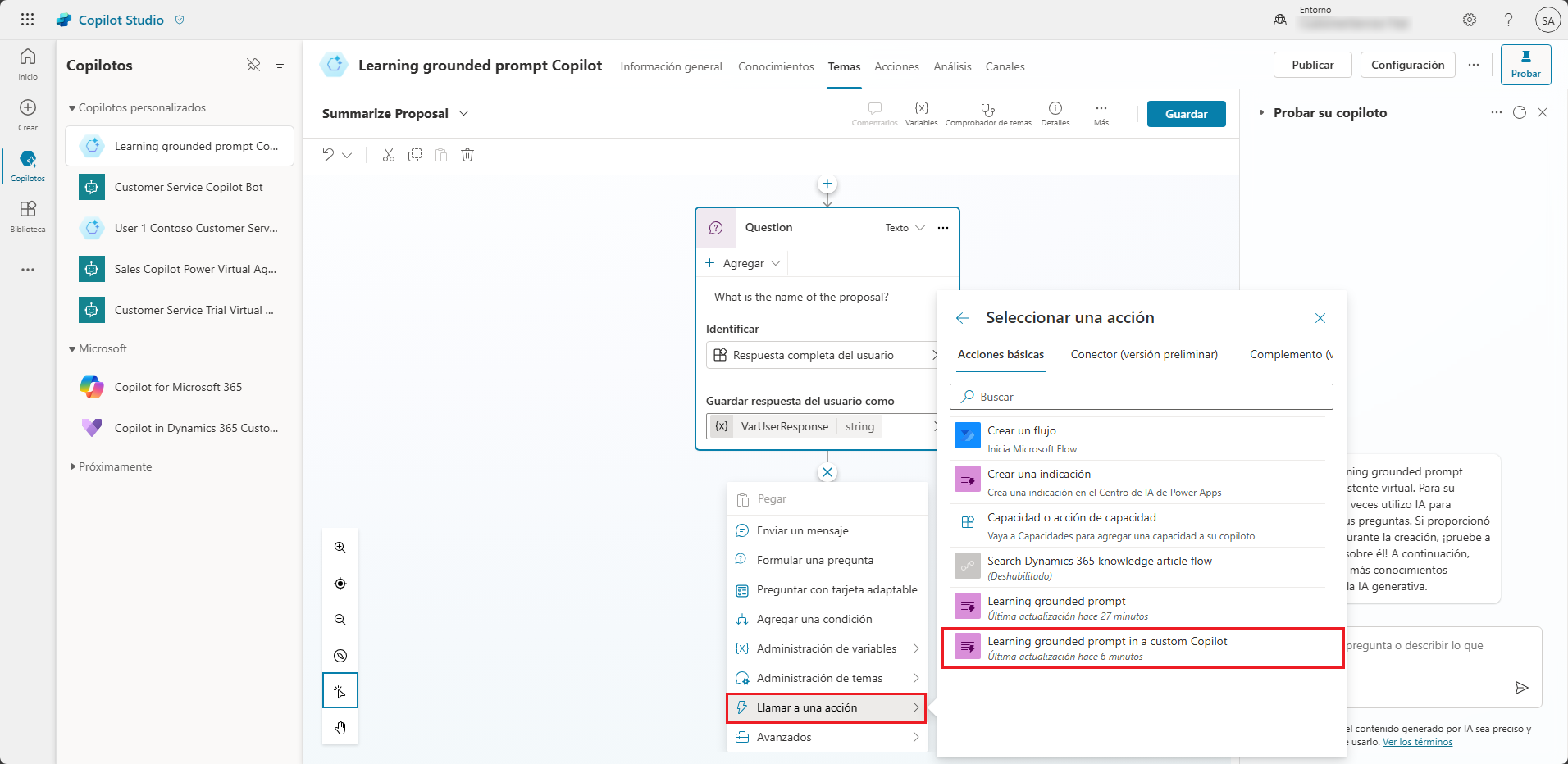Open the app launcher waffle menu
Image resolution: width=1568 pixels, height=764 pixels.
(x=27, y=20)
